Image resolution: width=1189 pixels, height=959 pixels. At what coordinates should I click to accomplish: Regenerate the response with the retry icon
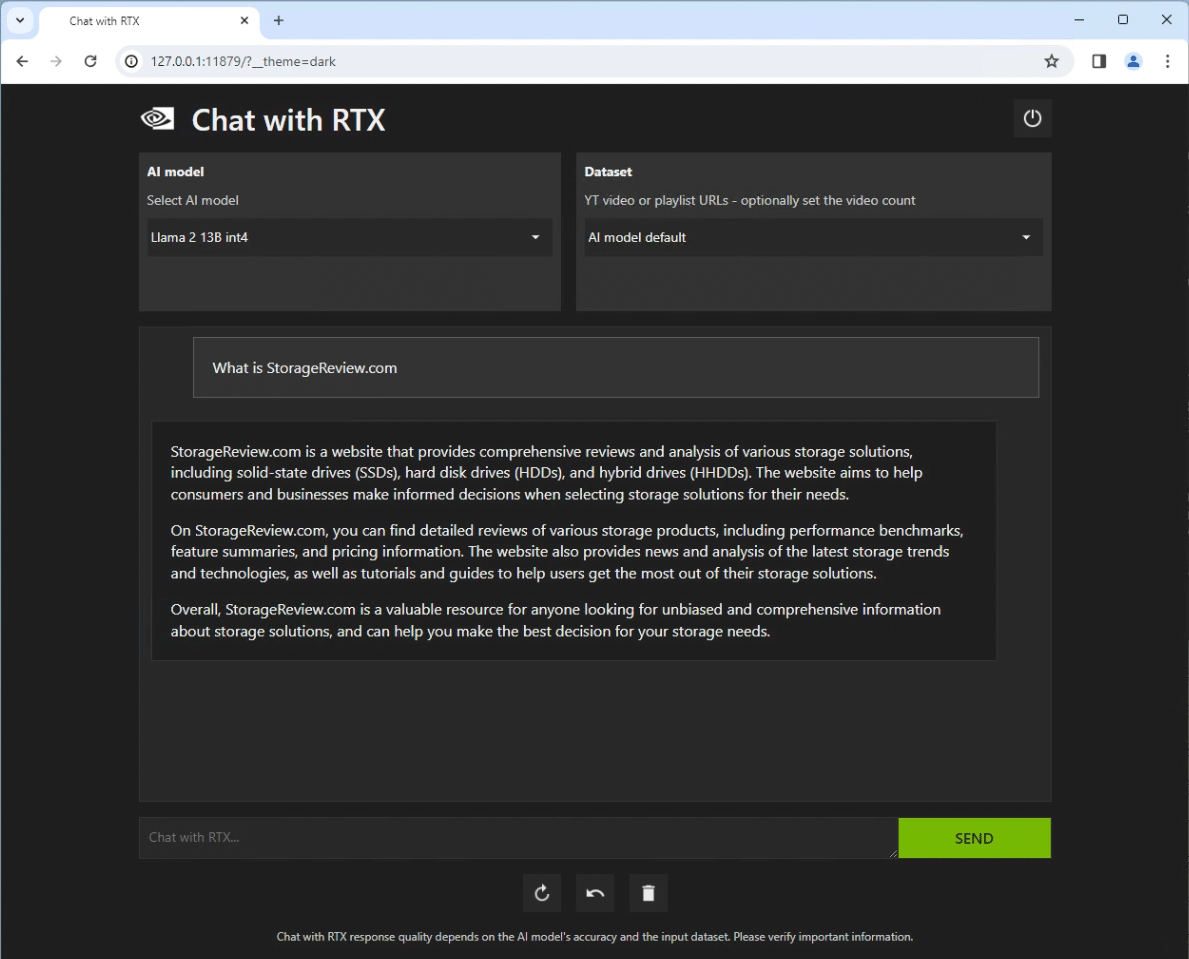point(541,893)
